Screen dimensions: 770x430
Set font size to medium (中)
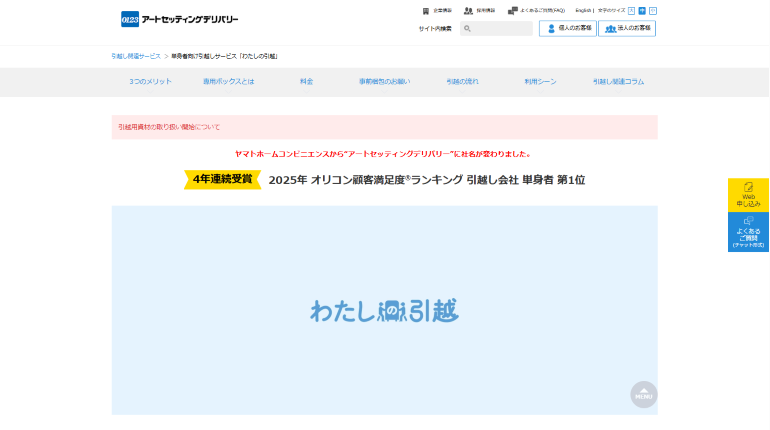pos(642,11)
